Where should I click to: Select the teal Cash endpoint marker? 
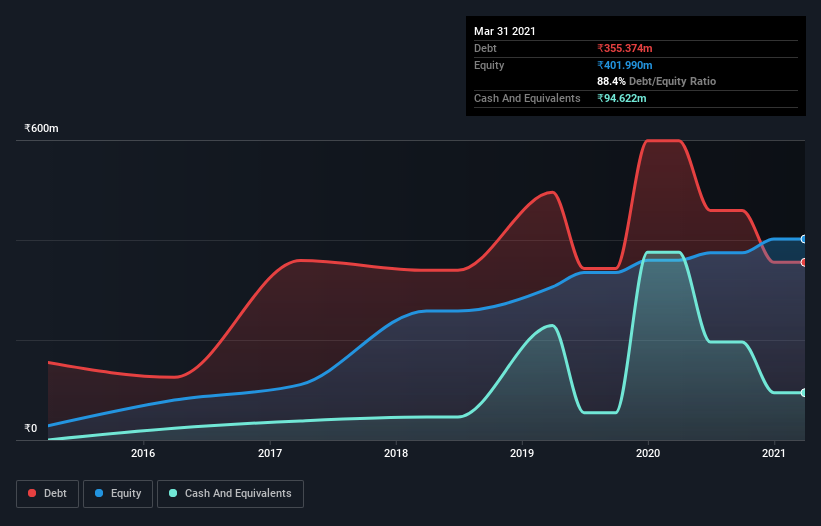[x=804, y=393]
